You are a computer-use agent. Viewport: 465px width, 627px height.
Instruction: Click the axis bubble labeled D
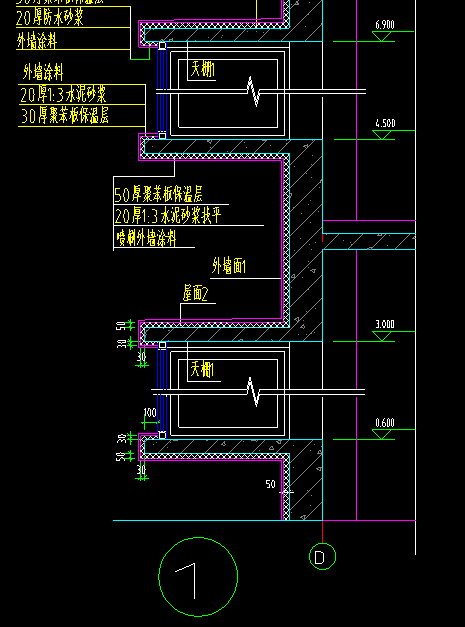coord(322,557)
